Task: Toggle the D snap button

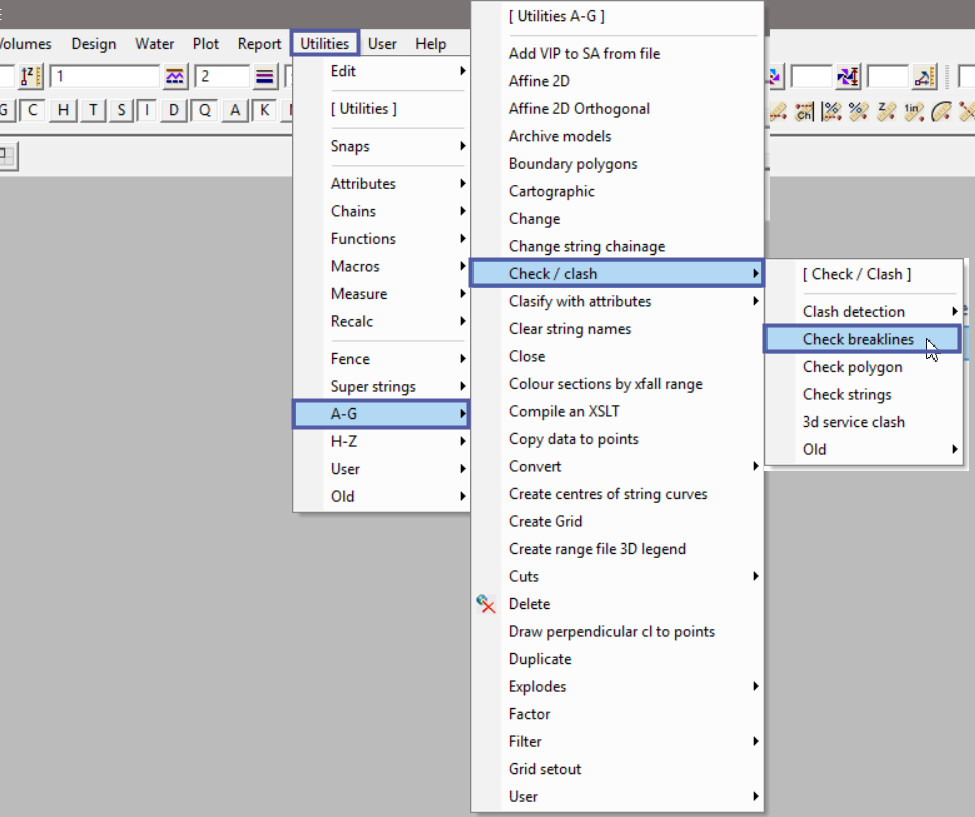Action: (173, 111)
